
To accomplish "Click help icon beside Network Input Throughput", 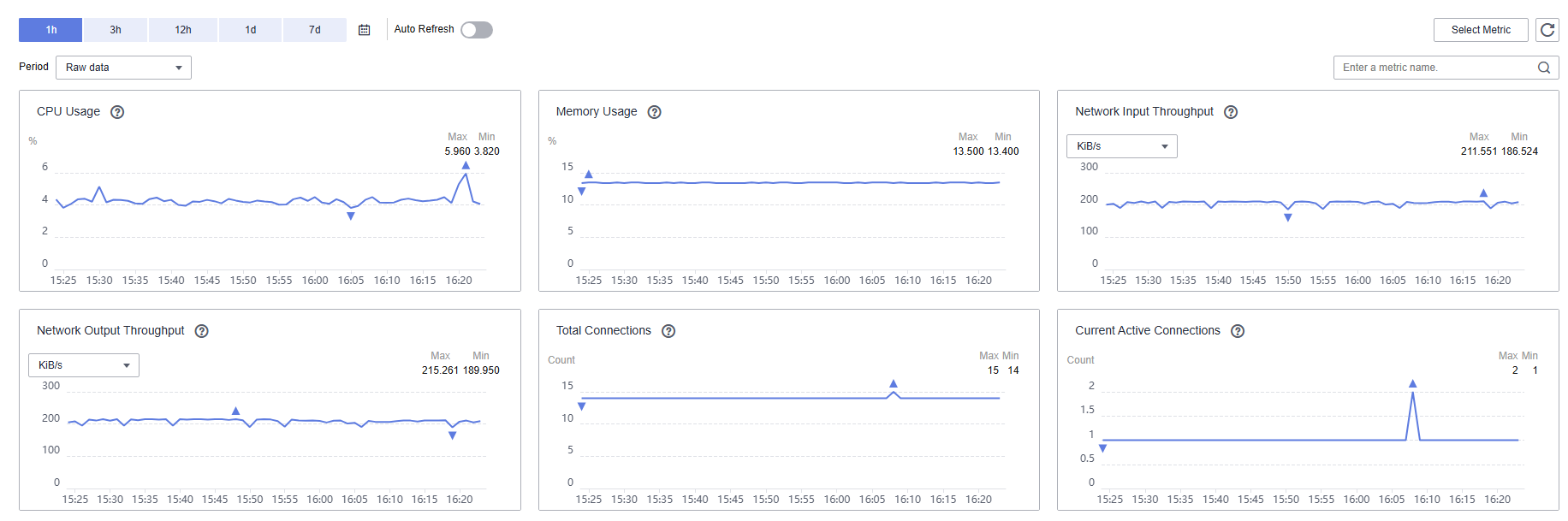I will pyautogui.click(x=1231, y=112).
